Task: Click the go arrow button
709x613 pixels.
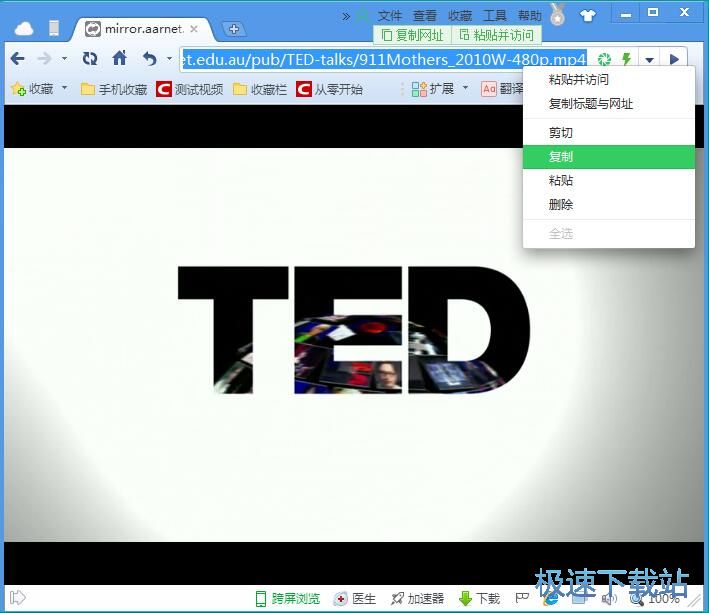Action: (x=674, y=59)
